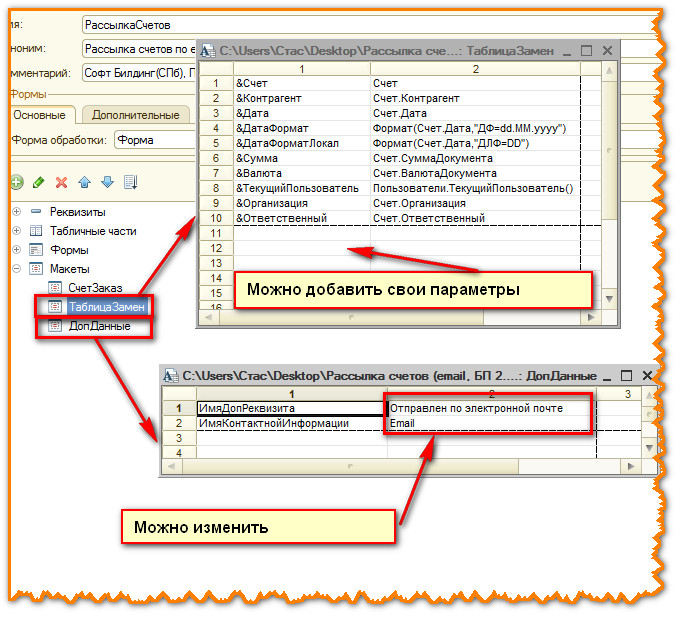The width and height of the screenshot is (681, 619).
Task: Expand the Формы tree node
Action: tap(17, 251)
